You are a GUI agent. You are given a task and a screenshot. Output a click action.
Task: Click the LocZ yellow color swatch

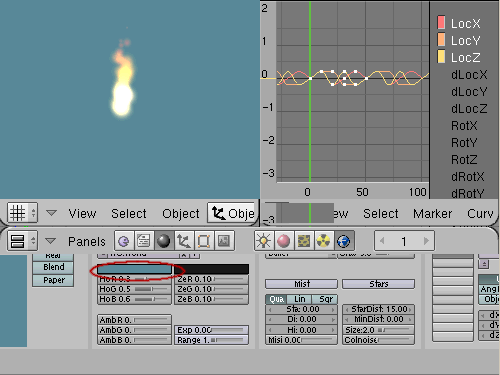pos(441,56)
